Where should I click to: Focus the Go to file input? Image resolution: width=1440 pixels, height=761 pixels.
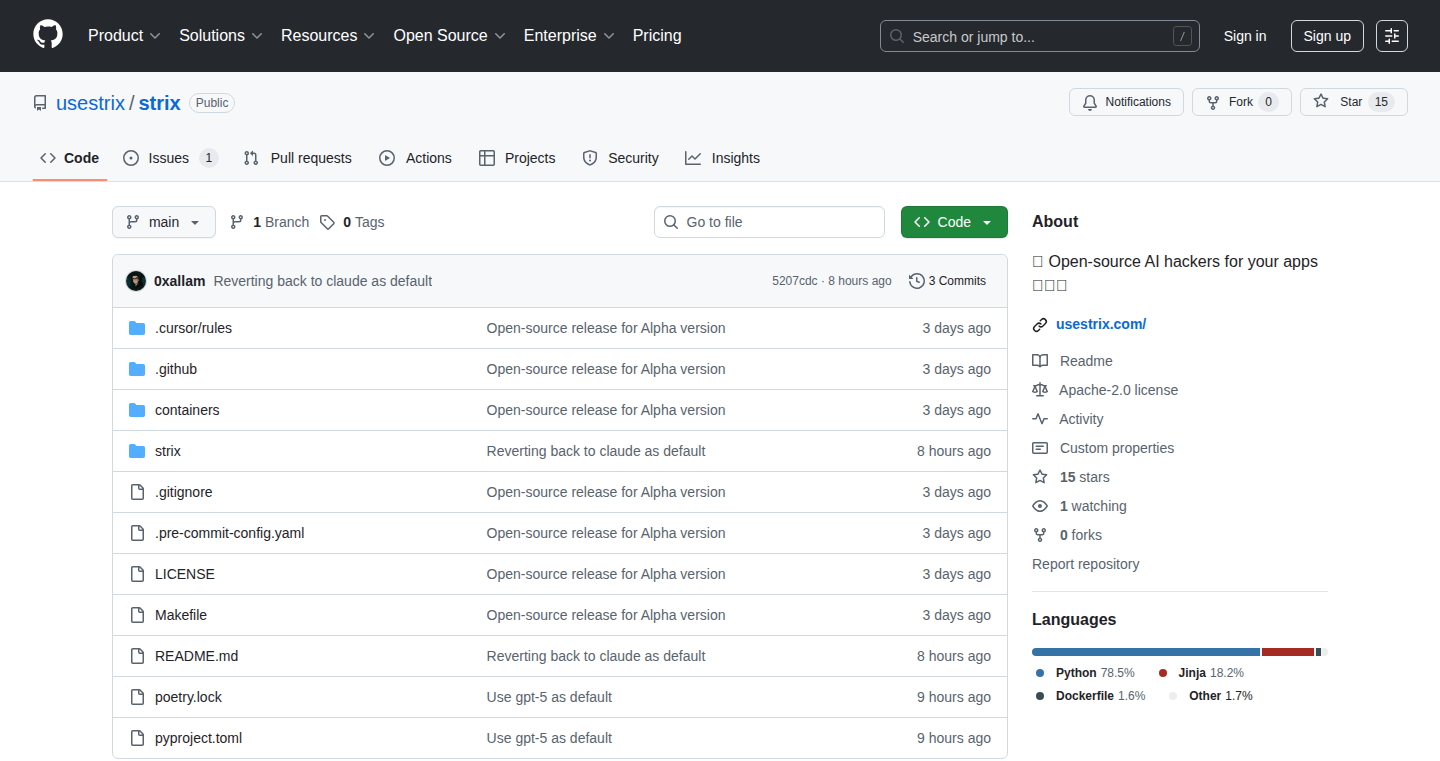click(x=770, y=222)
